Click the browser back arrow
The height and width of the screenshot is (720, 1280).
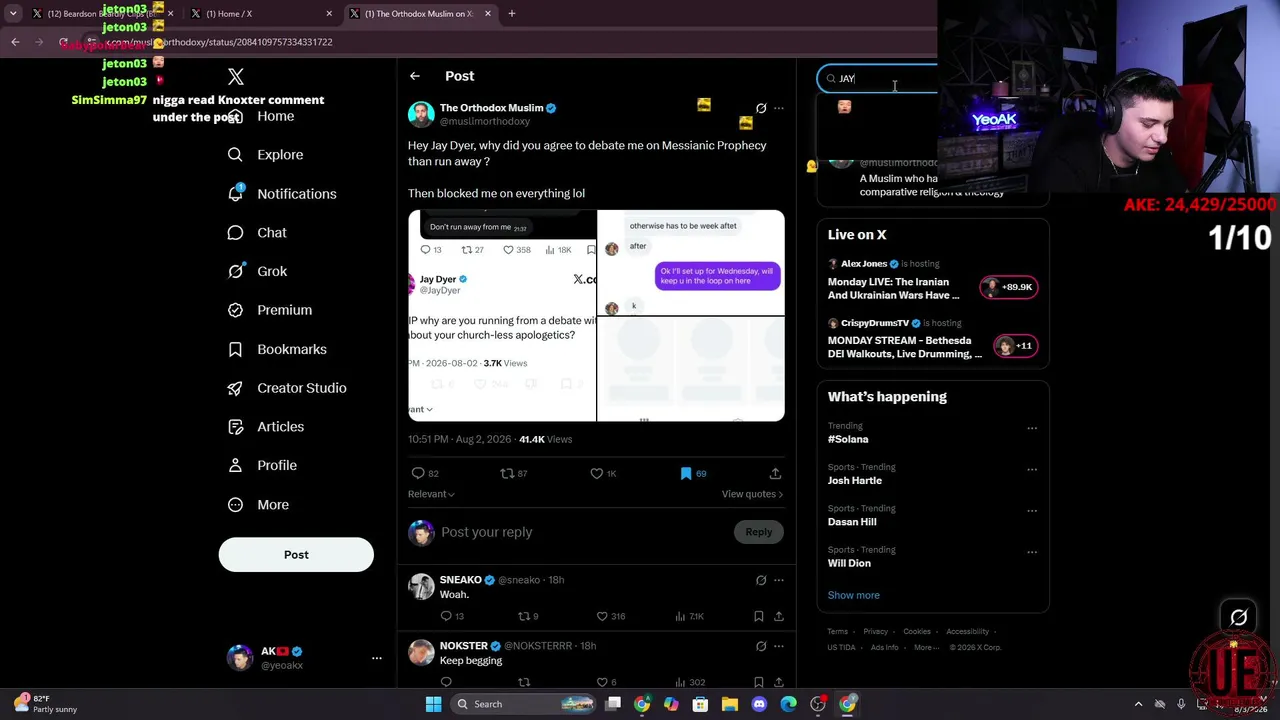[x=15, y=42]
